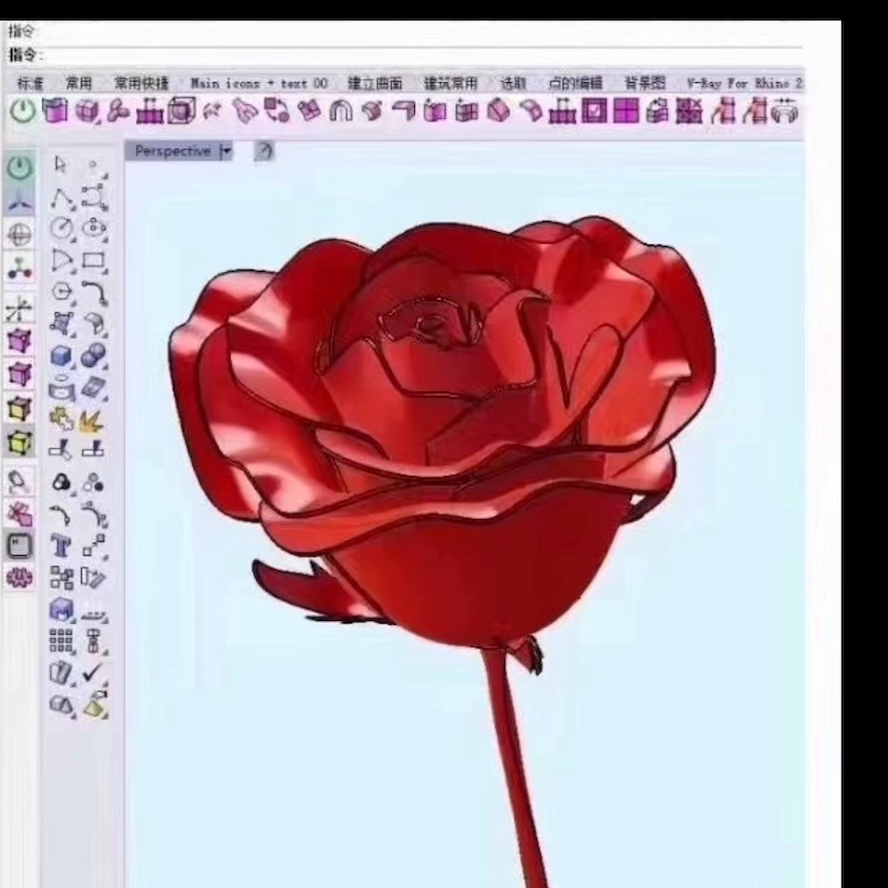Click the rectangular Array grid tool

click(x=61, y=641)
